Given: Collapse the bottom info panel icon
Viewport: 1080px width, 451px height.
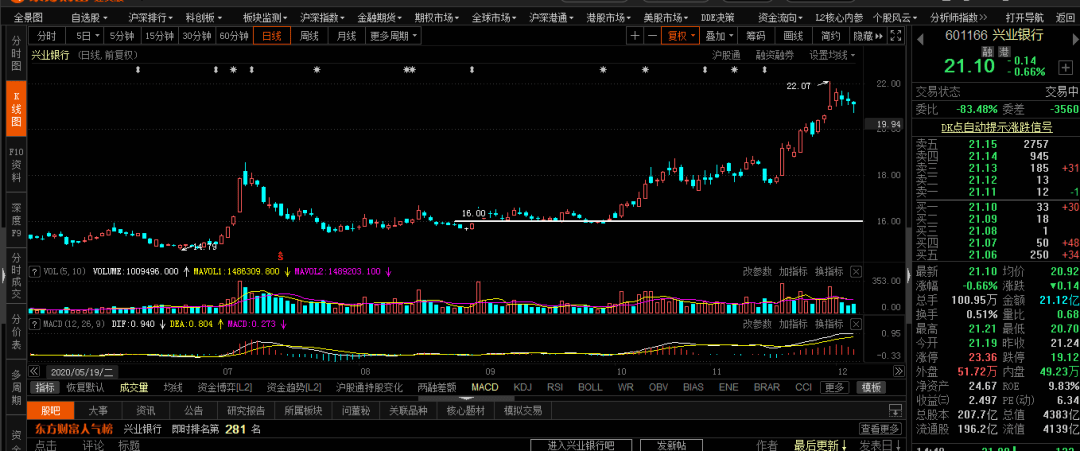Looking at the screenshot, I should (895, 411).
